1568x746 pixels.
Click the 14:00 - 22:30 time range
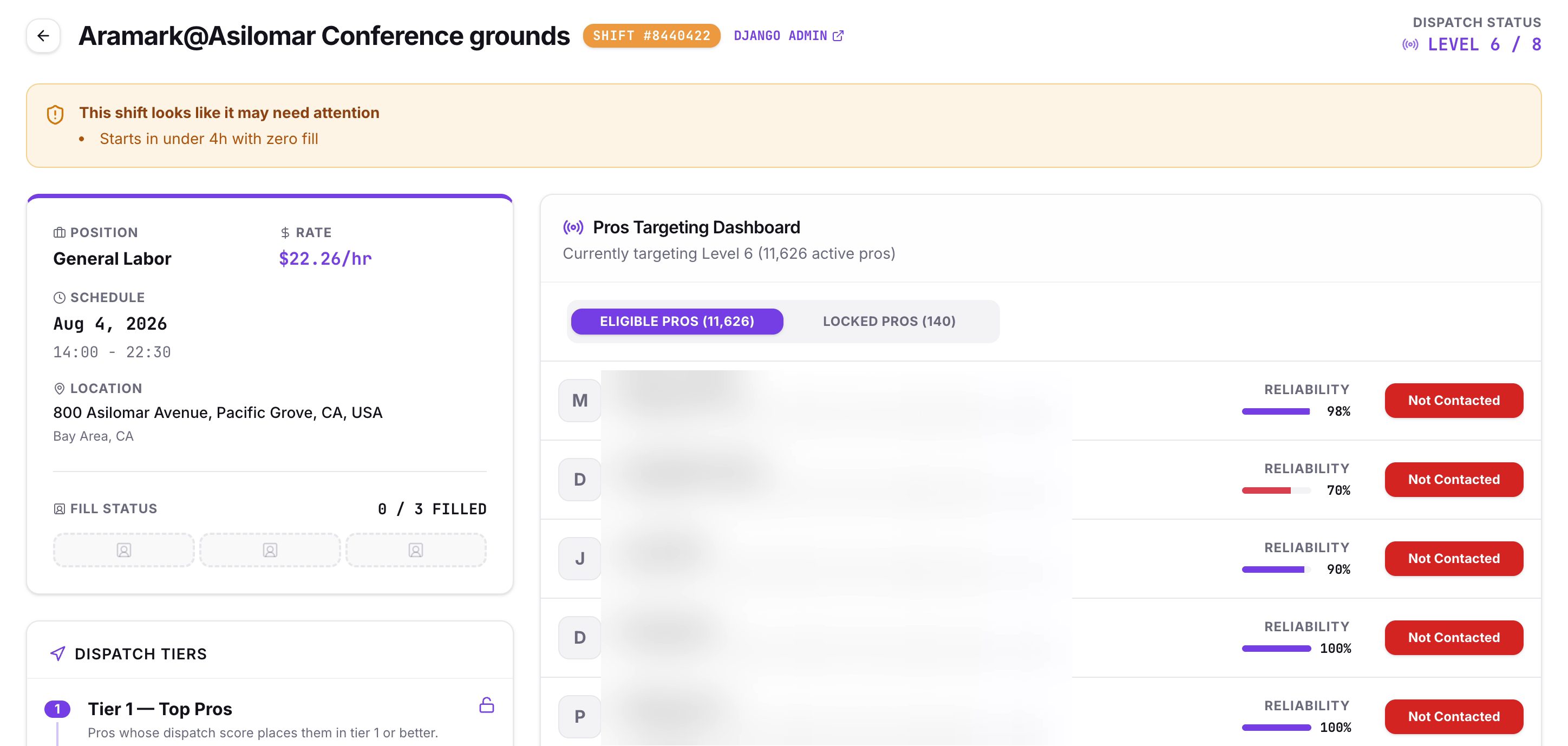coord(112,352)
